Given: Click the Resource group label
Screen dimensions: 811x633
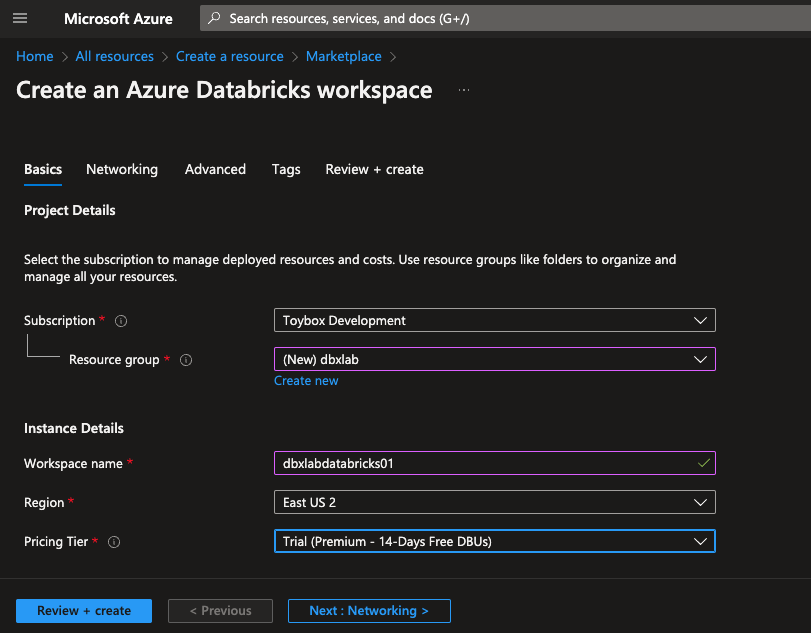Looking at the screenshot, I should (x=114, y=360).
